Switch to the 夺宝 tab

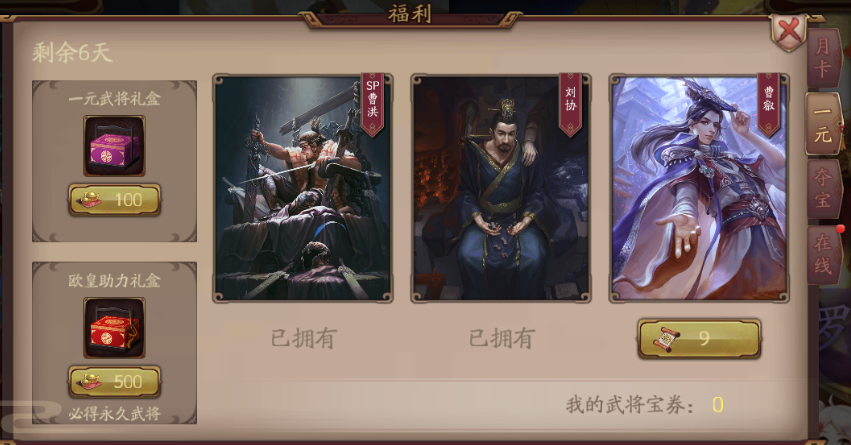coord(823,188)
